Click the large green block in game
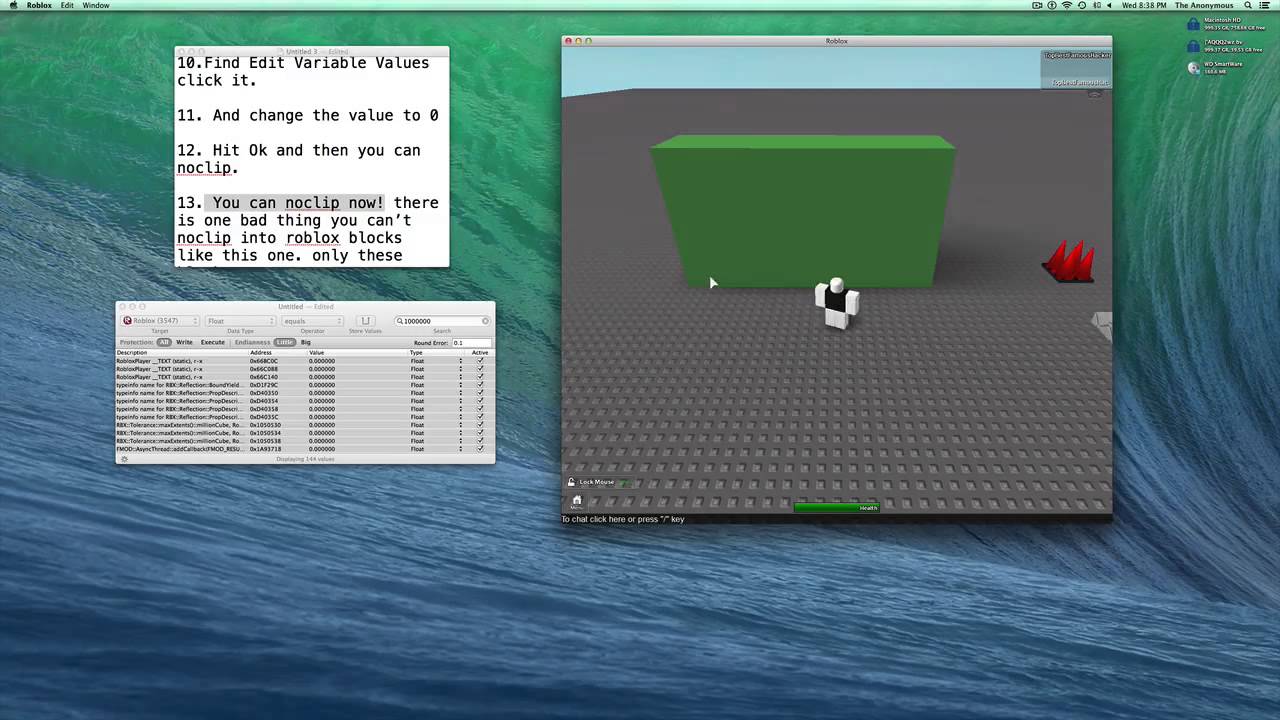The width and height of the screenshot is (1280, 720). [803, 210]
